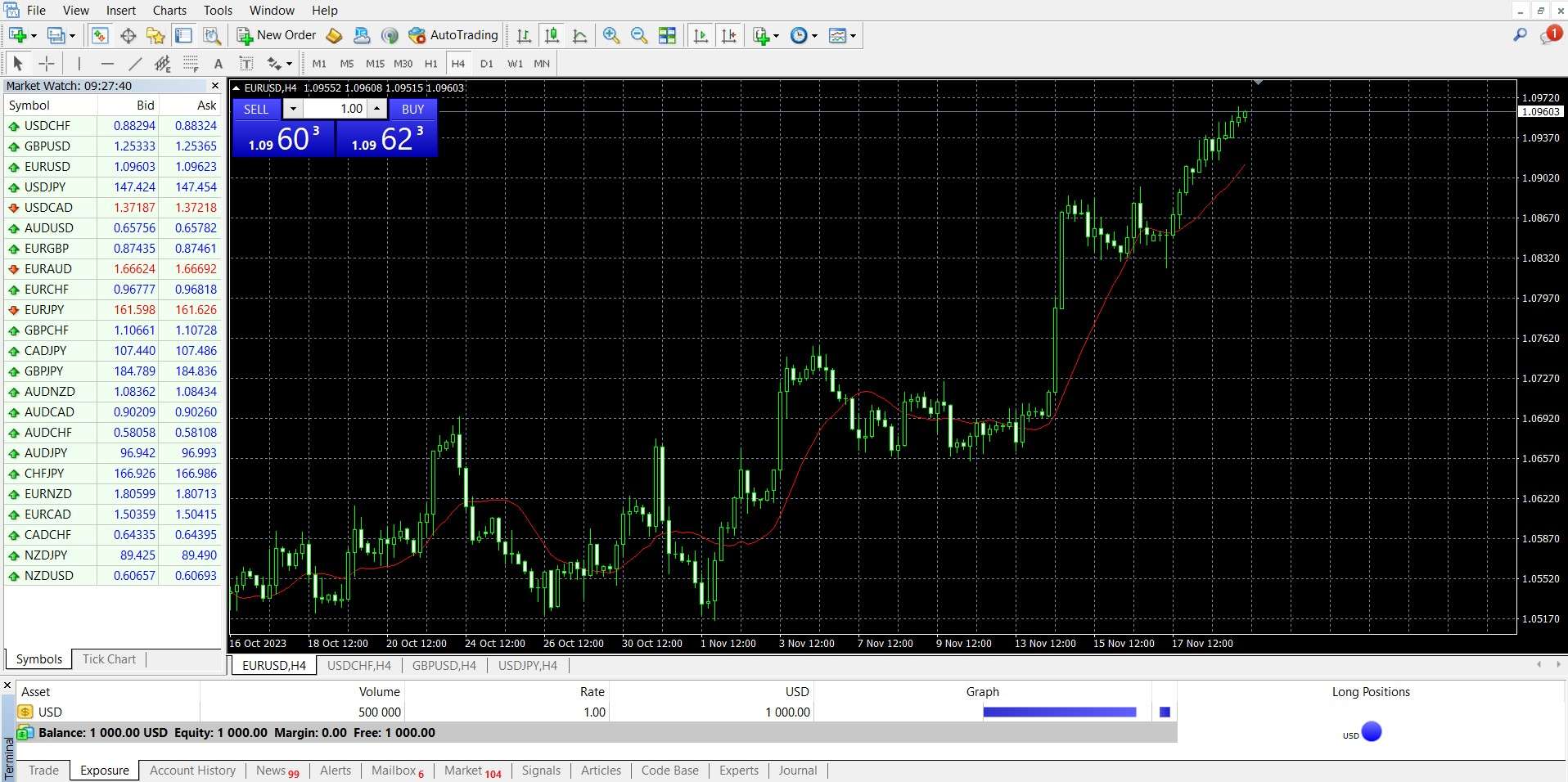Toggle Chart Shift on the chart

728,35
